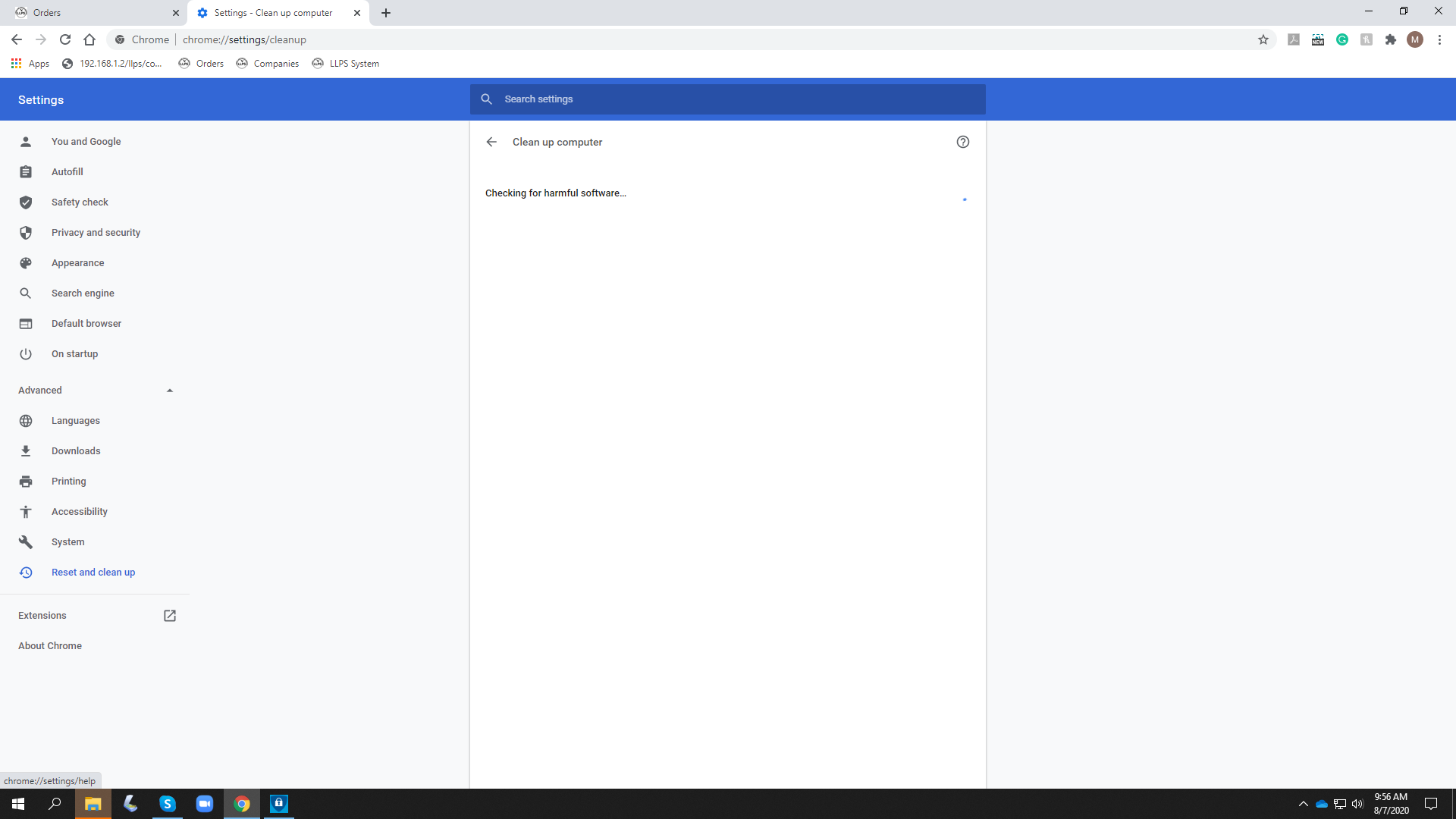Click the Companies bookmark
This screenshot has height=819, width=1456.
tap(268, 64)
